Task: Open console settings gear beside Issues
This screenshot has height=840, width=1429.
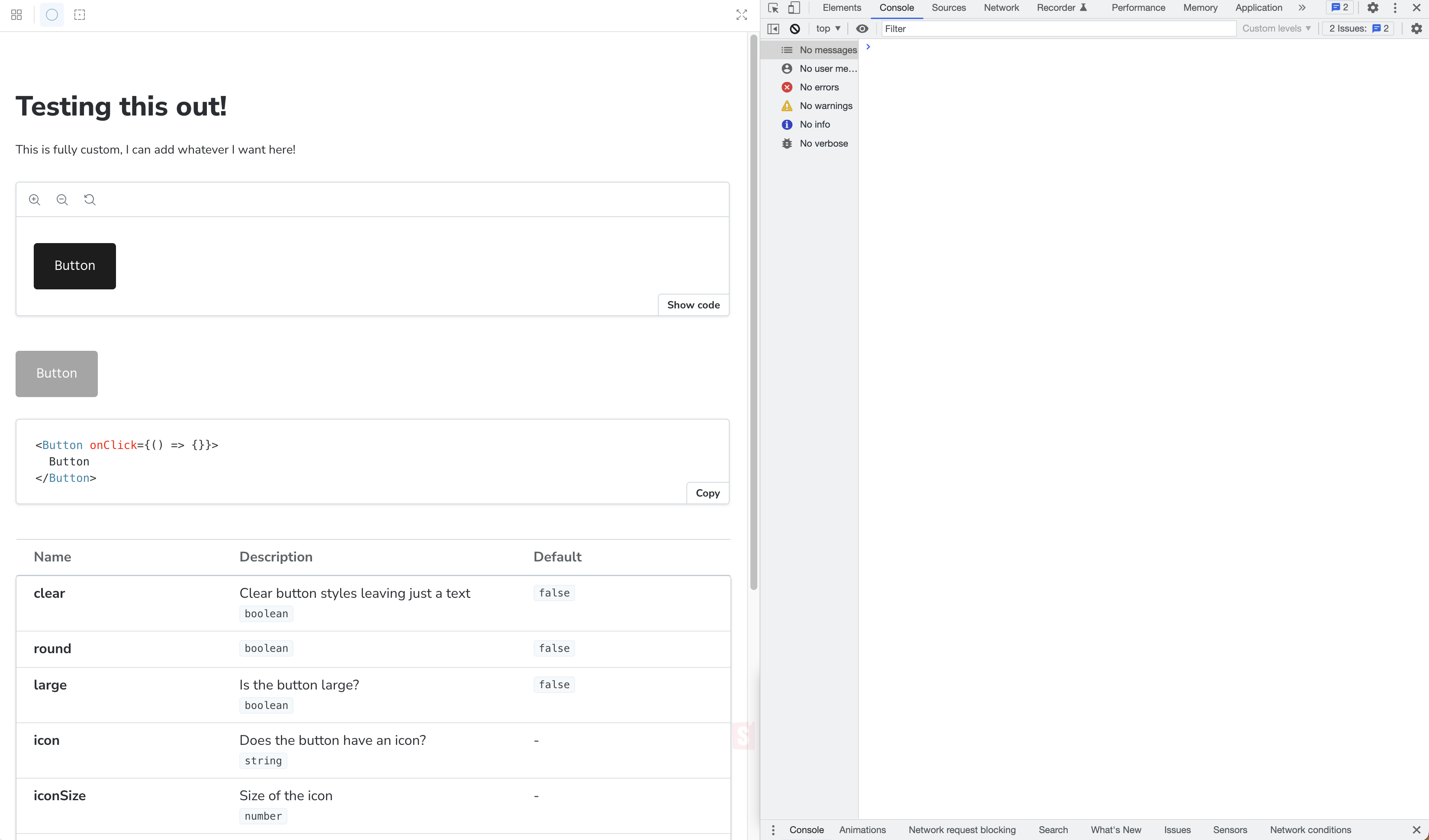Action: pyautogui.click(x=1416, y=29)
